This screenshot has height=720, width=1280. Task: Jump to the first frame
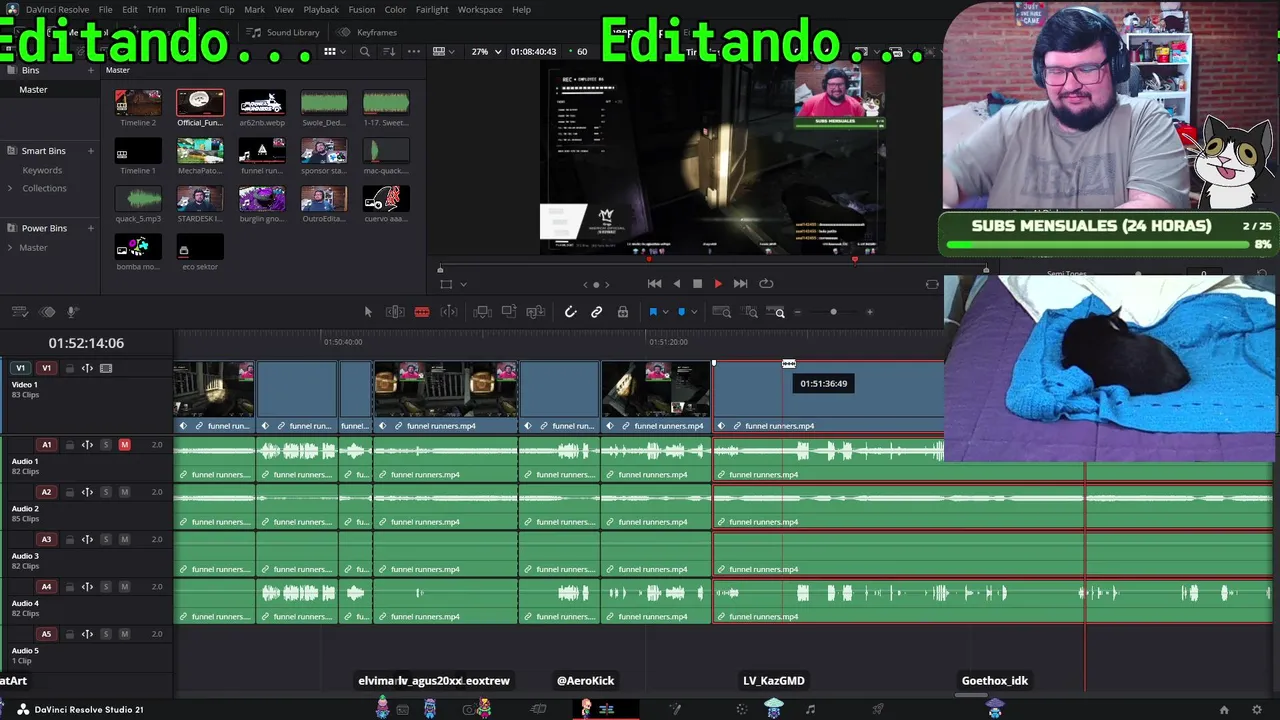(x=654, y=284)
